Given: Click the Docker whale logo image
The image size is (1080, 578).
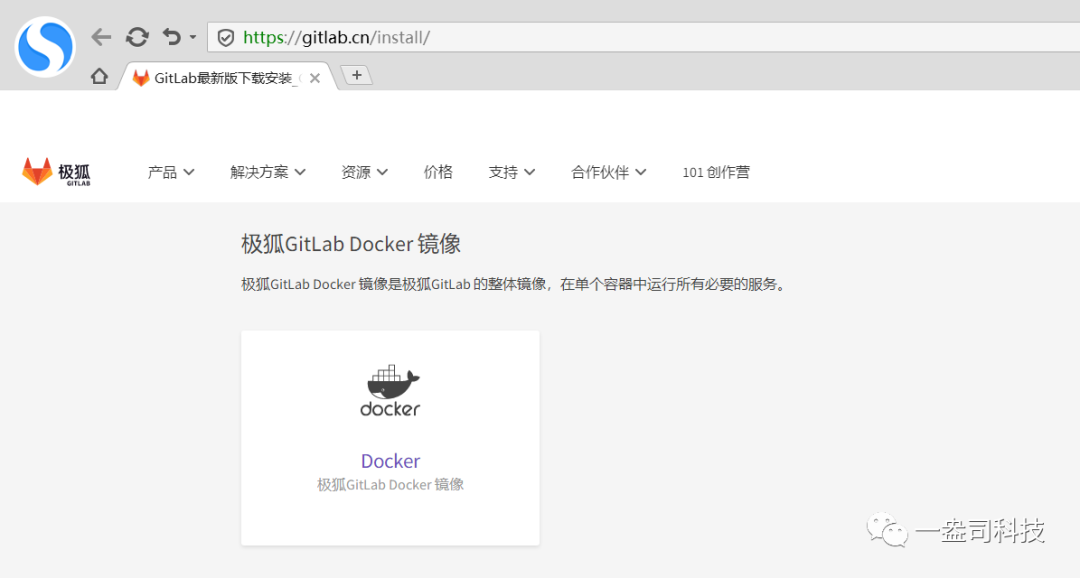Looking at the screenshot, I should pyautogui.click(x=391, y=391).
